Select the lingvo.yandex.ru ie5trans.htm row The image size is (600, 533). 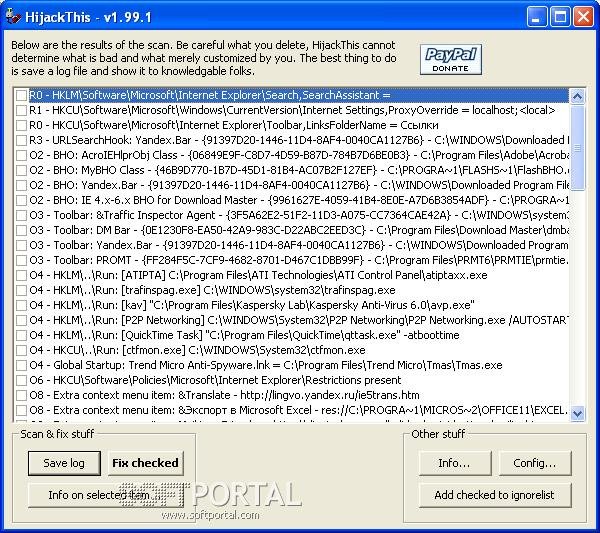click(224, 395)
